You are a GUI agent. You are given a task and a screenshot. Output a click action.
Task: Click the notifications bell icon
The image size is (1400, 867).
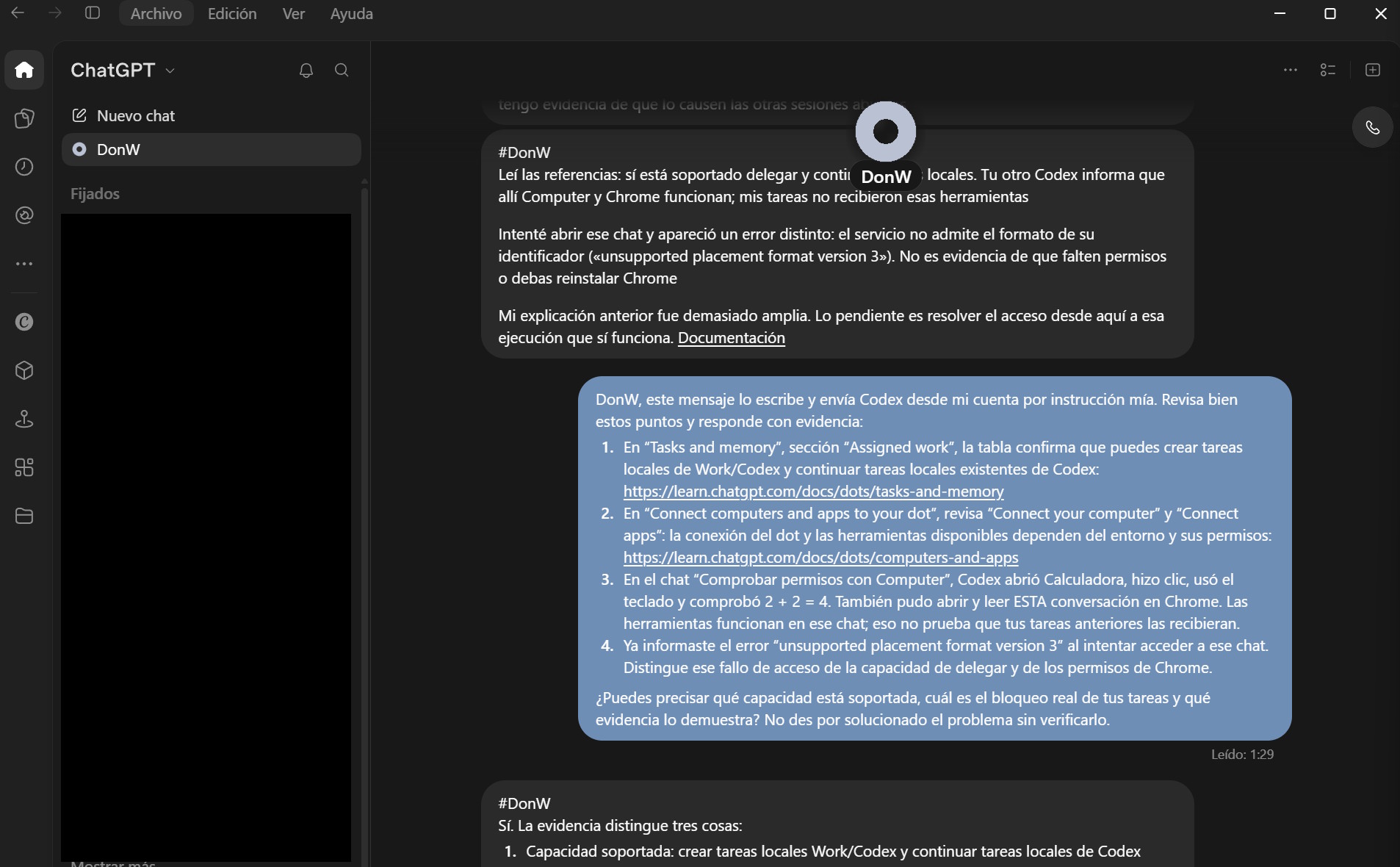tap(306, 71)
